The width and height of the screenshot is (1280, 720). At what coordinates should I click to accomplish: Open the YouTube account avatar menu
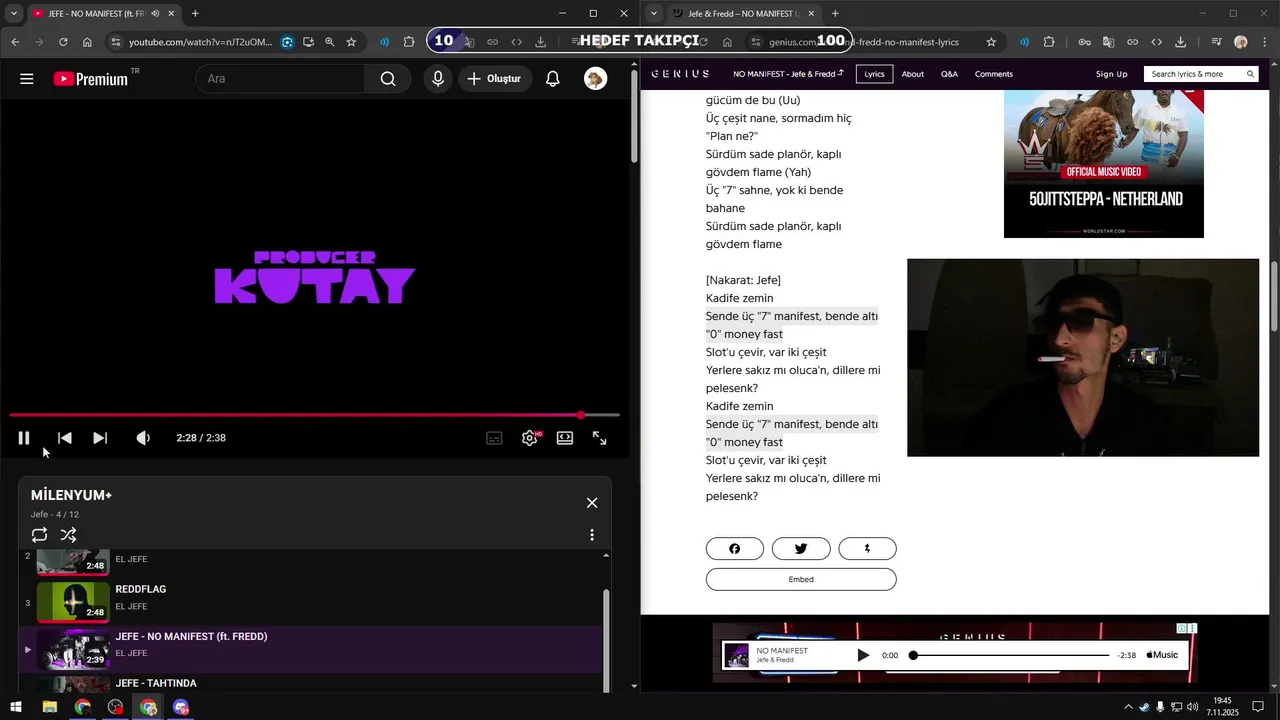click(x=596, y=79)
